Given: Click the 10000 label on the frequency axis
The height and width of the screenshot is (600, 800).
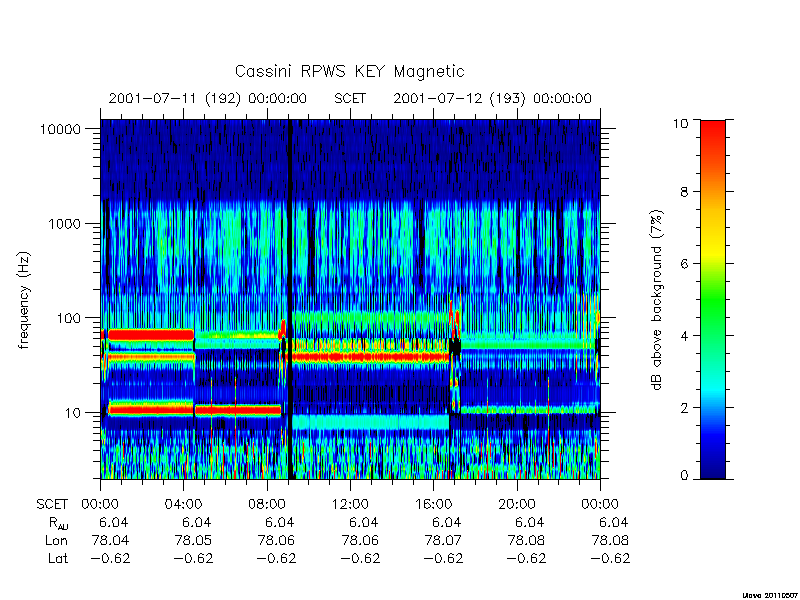Looking at the screenshot, I should point(60,129).
